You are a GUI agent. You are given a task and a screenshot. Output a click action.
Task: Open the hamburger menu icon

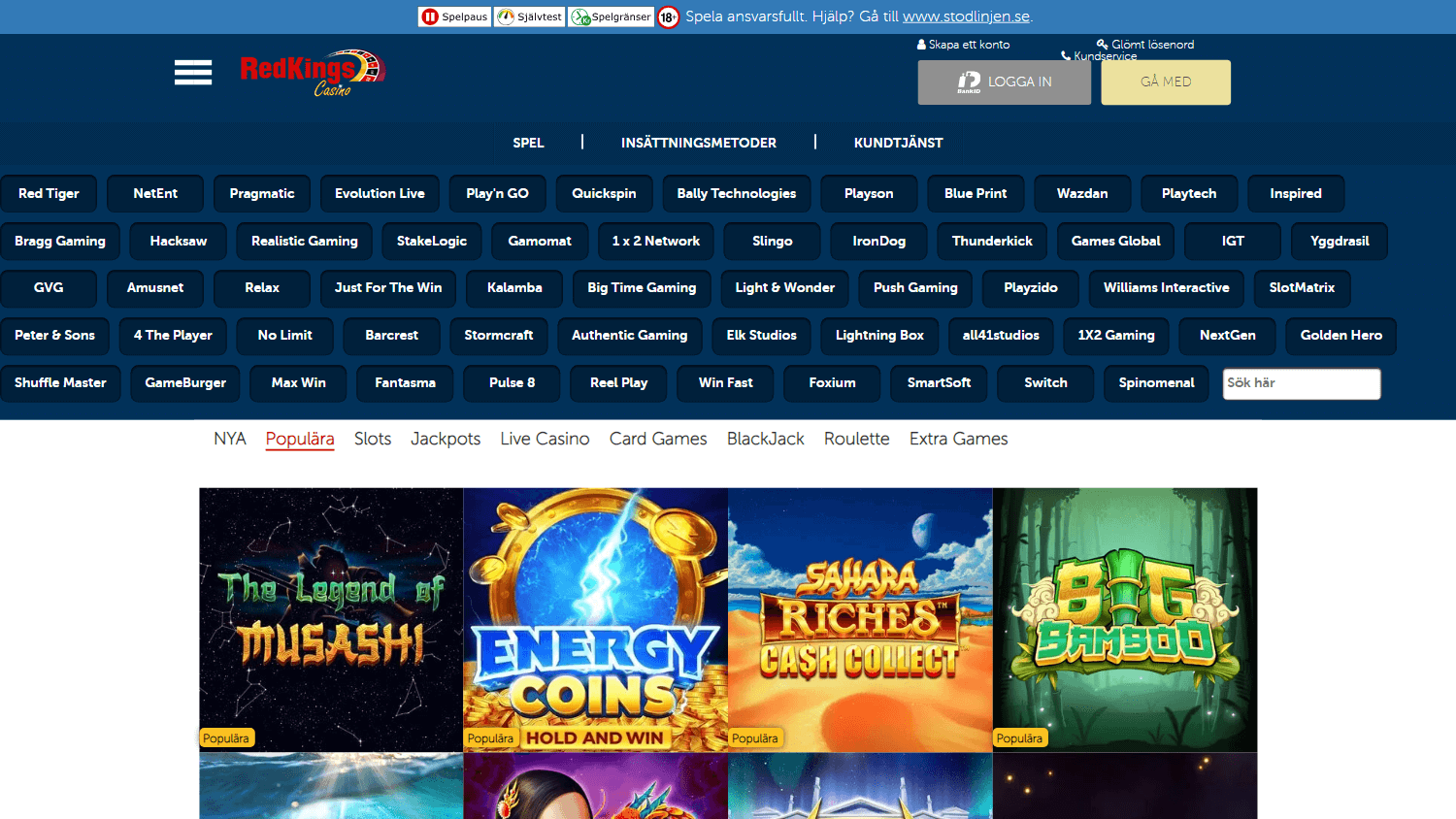point(193,73)
